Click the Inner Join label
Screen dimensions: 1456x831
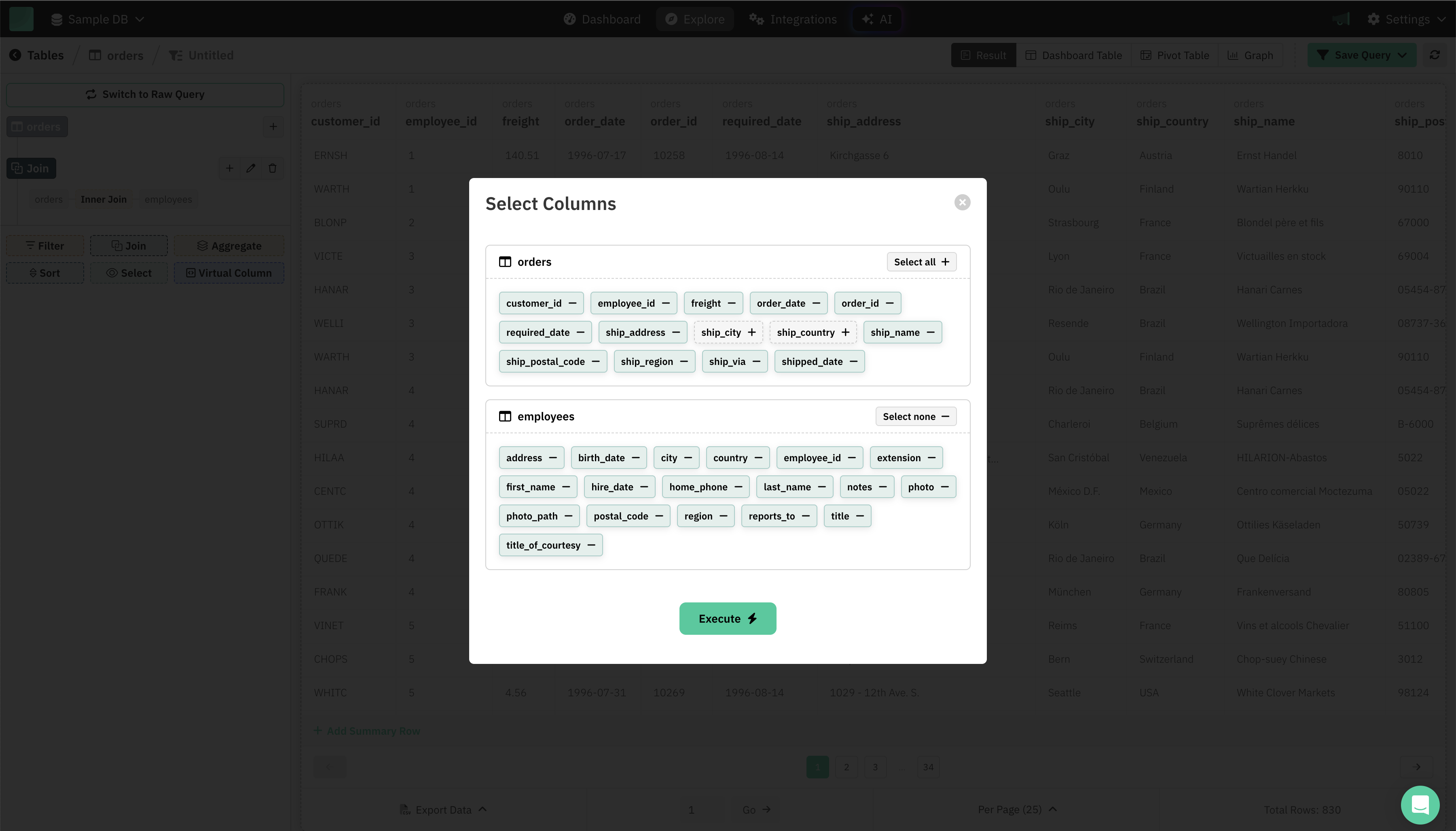103,200
